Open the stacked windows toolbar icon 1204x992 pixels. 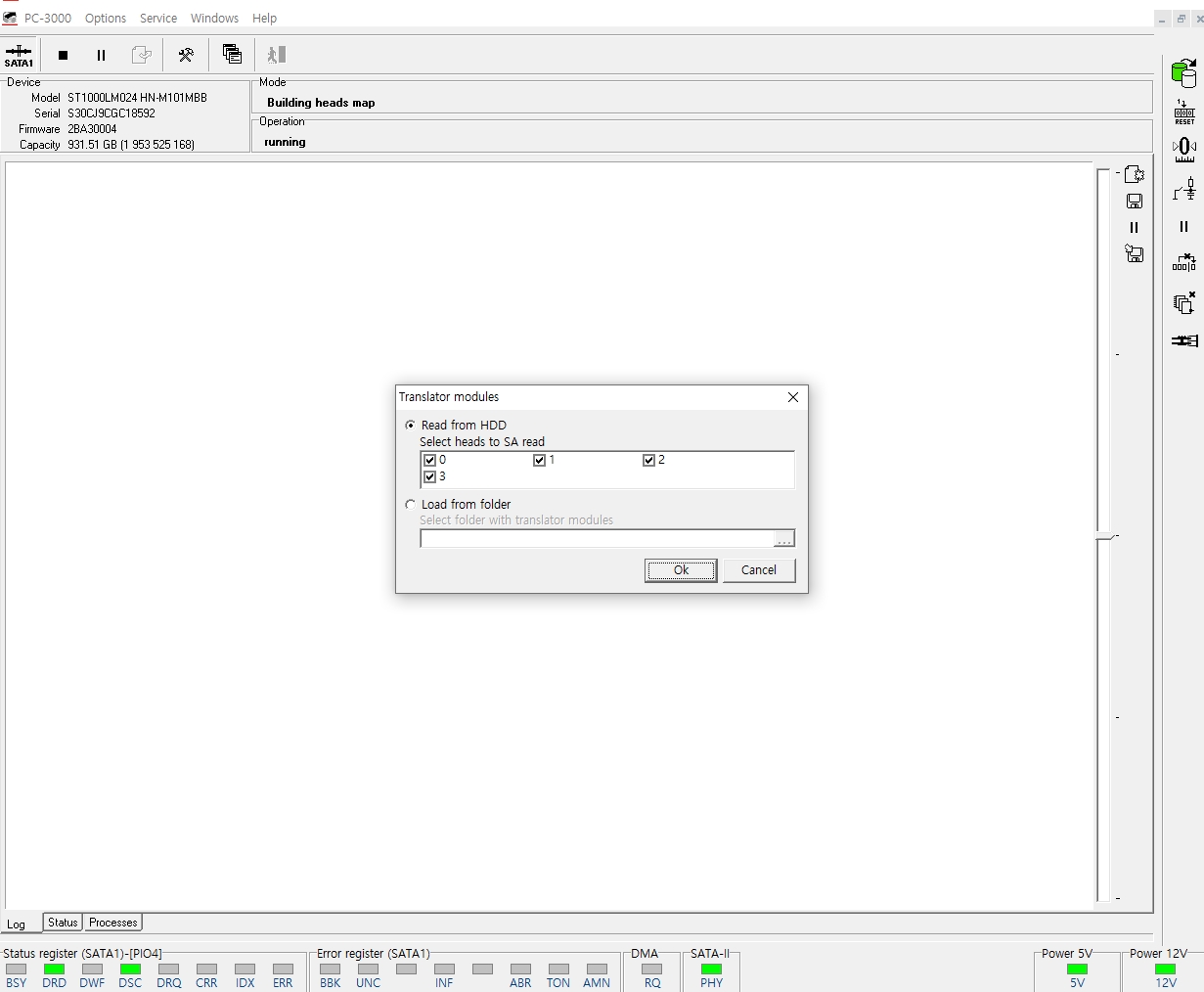(232, 55)
